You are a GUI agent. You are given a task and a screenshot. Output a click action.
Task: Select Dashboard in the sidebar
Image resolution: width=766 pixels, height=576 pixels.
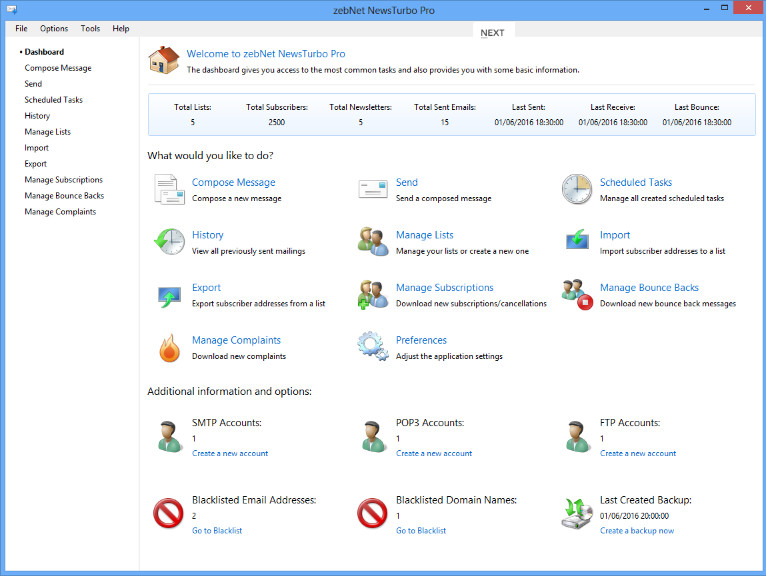click(x=44, y=52)
